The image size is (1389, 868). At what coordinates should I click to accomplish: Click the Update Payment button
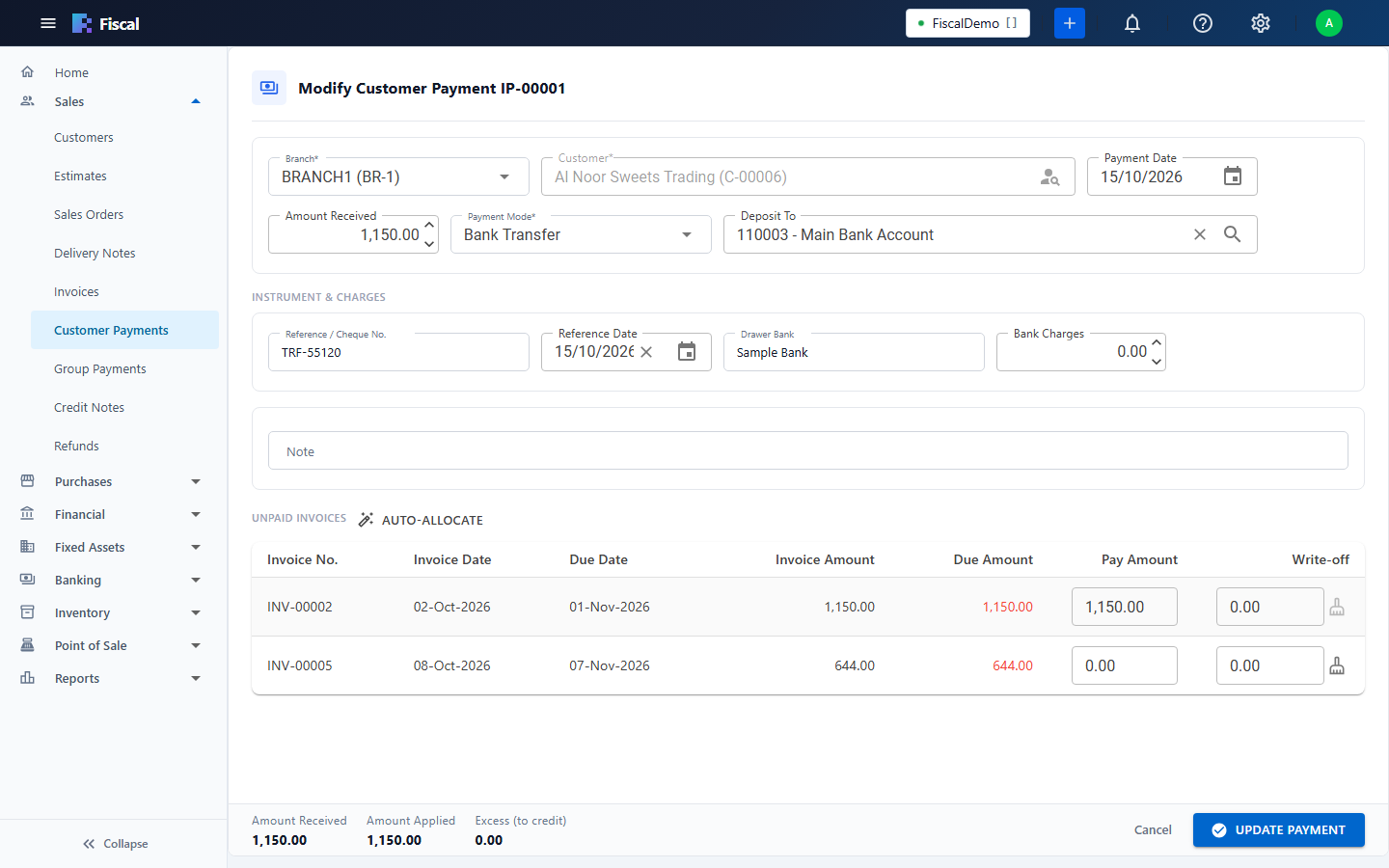point(1278,829)
